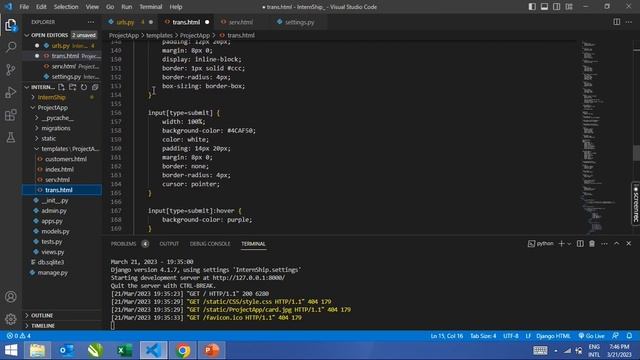Viewport: 640px width, 360px height.
Task: Open the Windows Start menu
Action: point(11,350)
